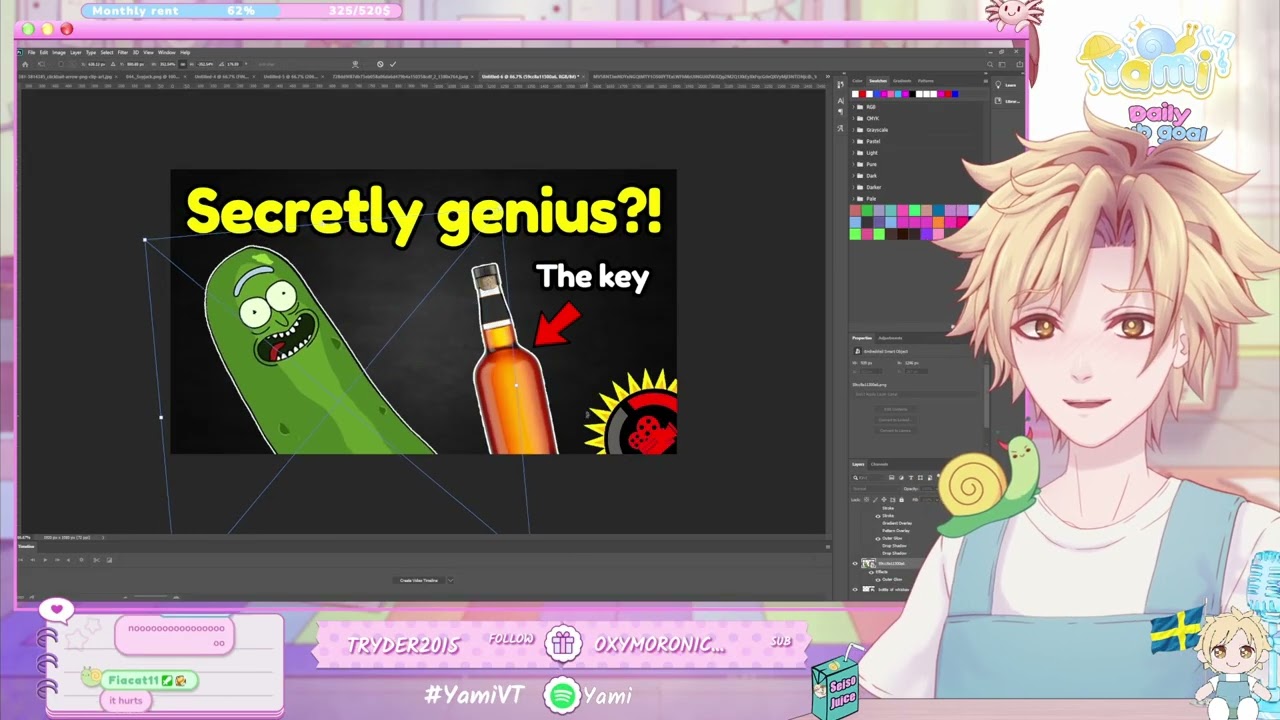Open the File menu
This screenshot has width=1280, height=720.
[x=31, y=52]
